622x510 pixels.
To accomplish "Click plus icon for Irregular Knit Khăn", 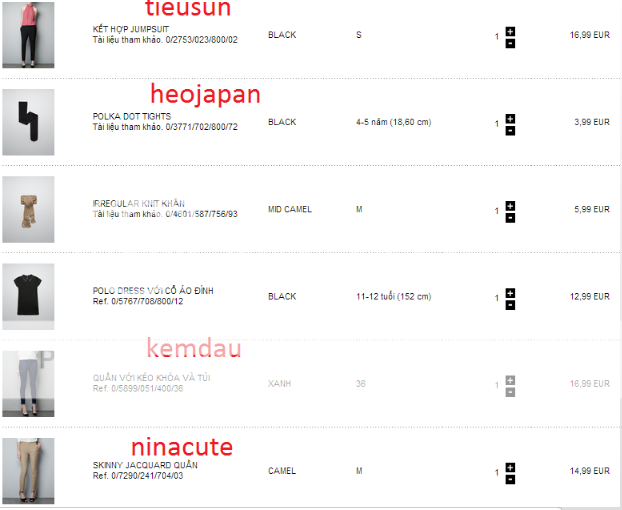I will click(x=510, y=206).
